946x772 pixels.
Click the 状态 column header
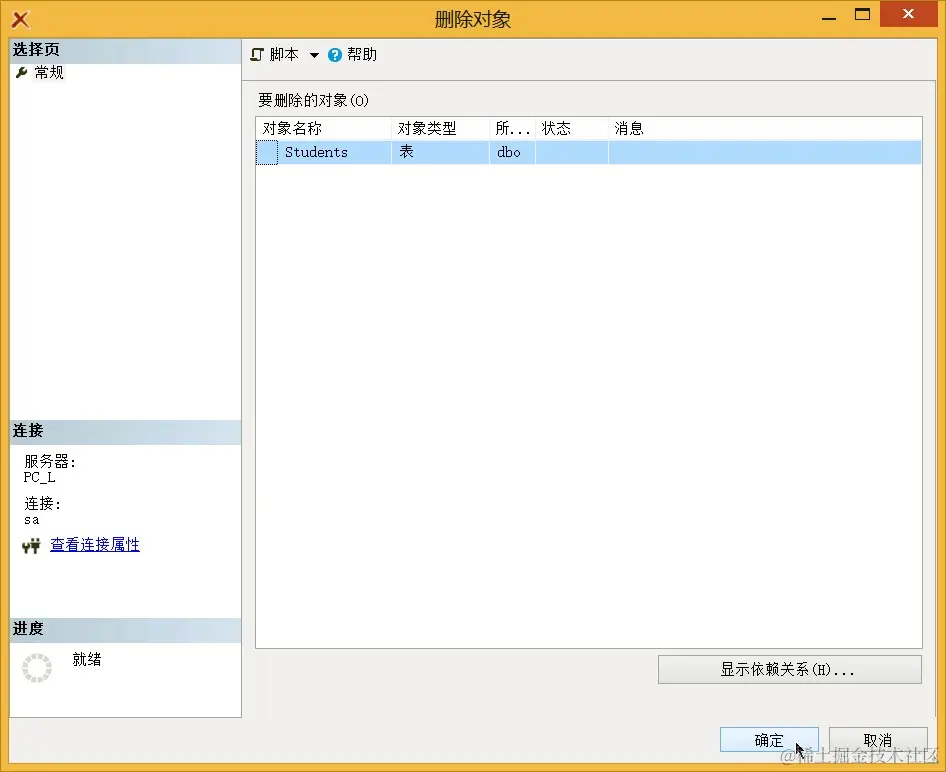pyautogui.click(x=571, y=128)
